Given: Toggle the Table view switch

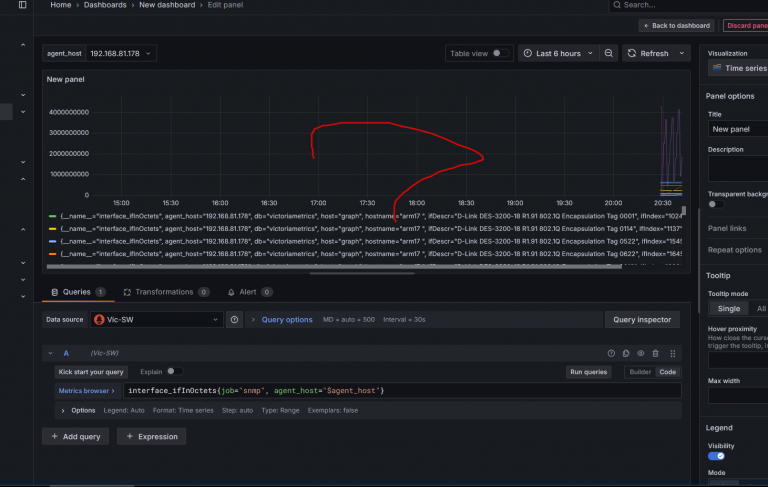Looking at the screenshot, I should click(x=500, y=53).
